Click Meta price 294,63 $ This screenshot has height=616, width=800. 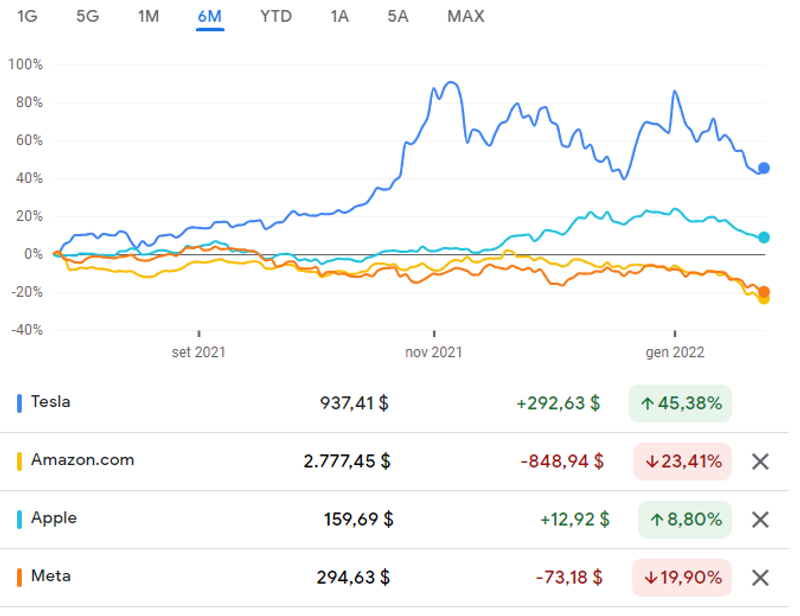coord(353,578)
